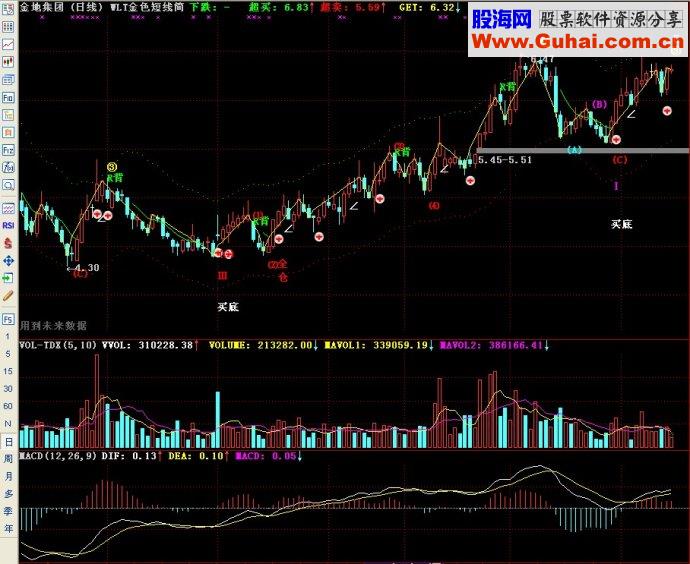Click the 金地集团 (日线) chart title
Image resolution: width=690 pixels, height=564 pixels.
coord(62,7)
